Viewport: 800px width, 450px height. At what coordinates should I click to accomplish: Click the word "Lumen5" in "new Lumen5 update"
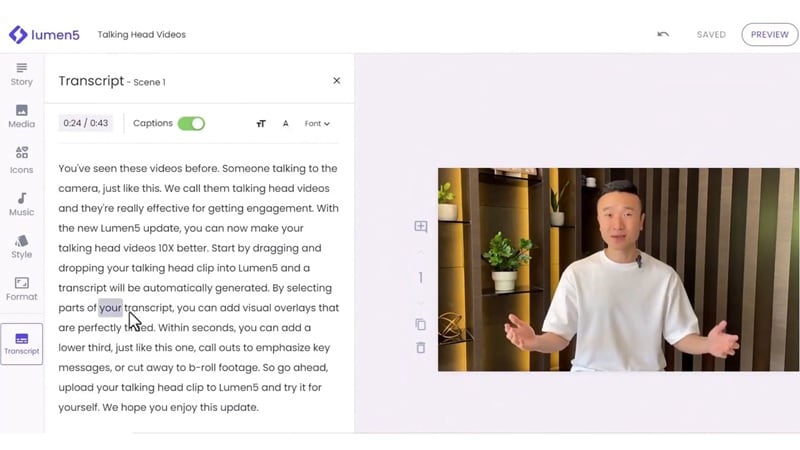[120, 228]
